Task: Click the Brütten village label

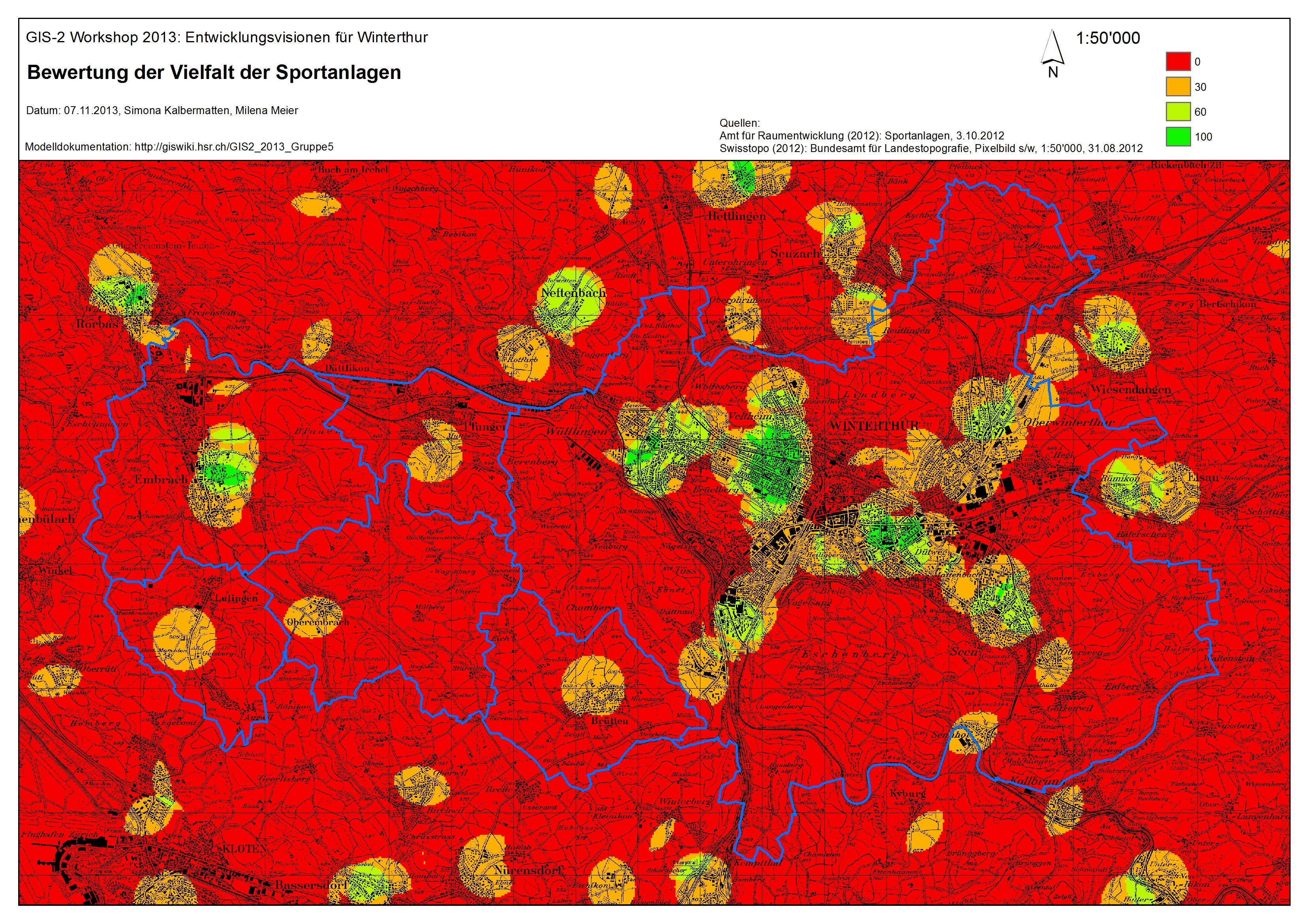Action: click(609, 720)
